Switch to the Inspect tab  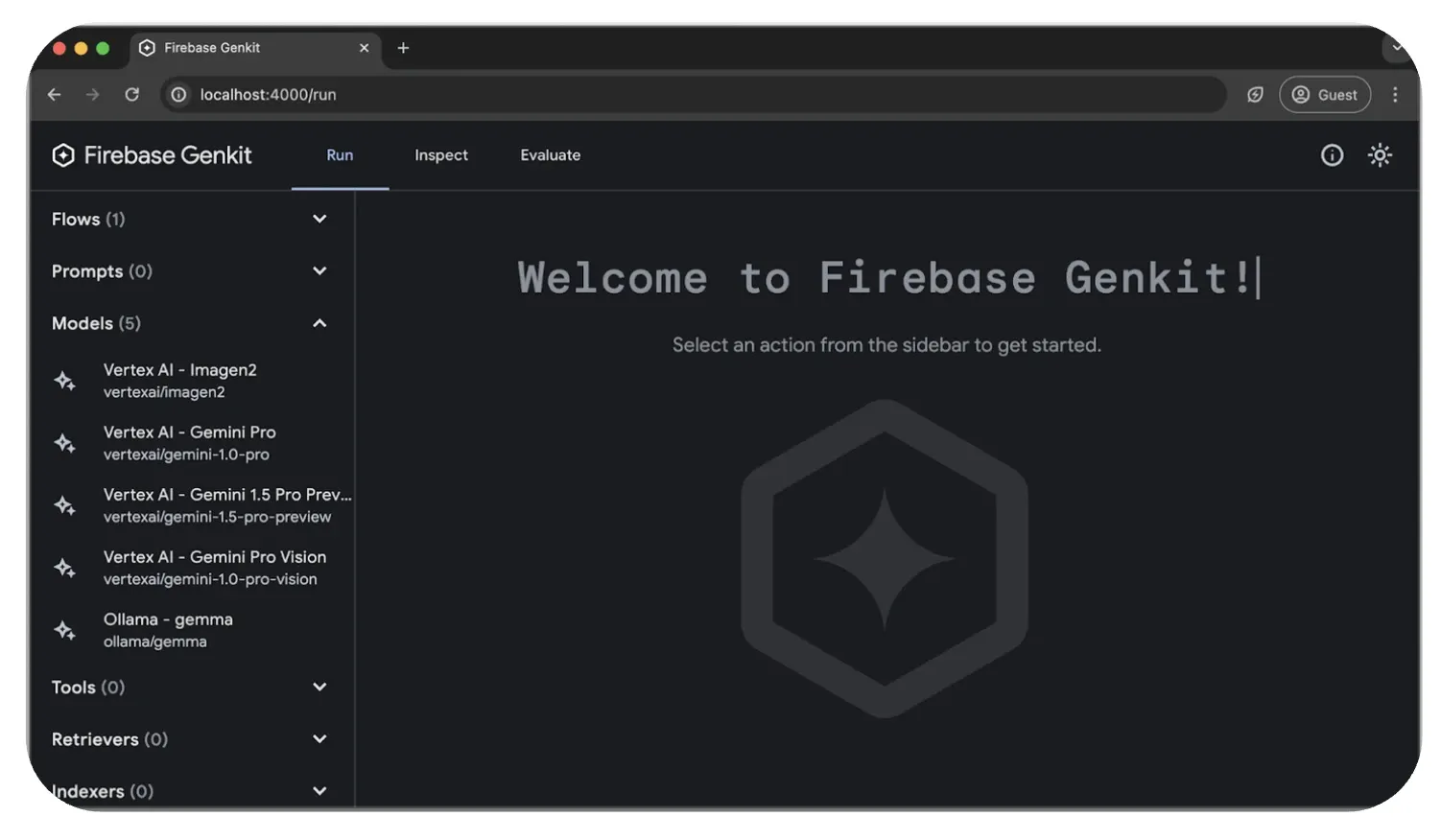coord(441,155)
